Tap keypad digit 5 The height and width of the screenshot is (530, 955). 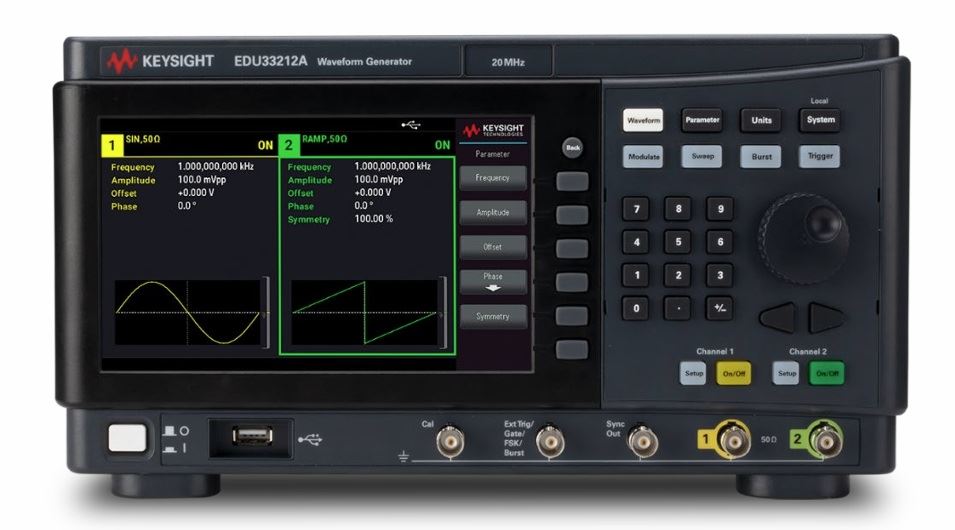pyautogui.click(x=678, y=242)
